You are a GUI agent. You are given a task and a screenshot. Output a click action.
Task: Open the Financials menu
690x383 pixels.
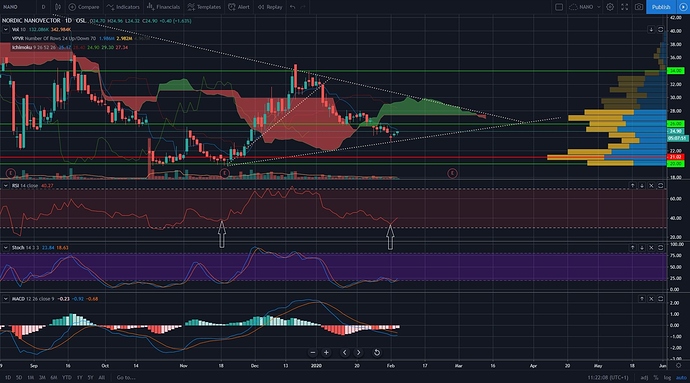point(163,7)
